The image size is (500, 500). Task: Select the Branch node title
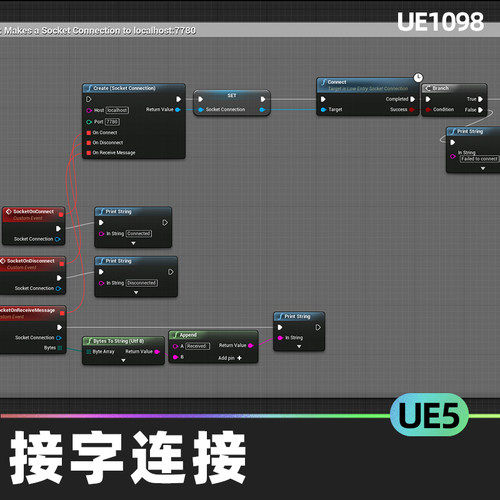(x=440, y=88)
